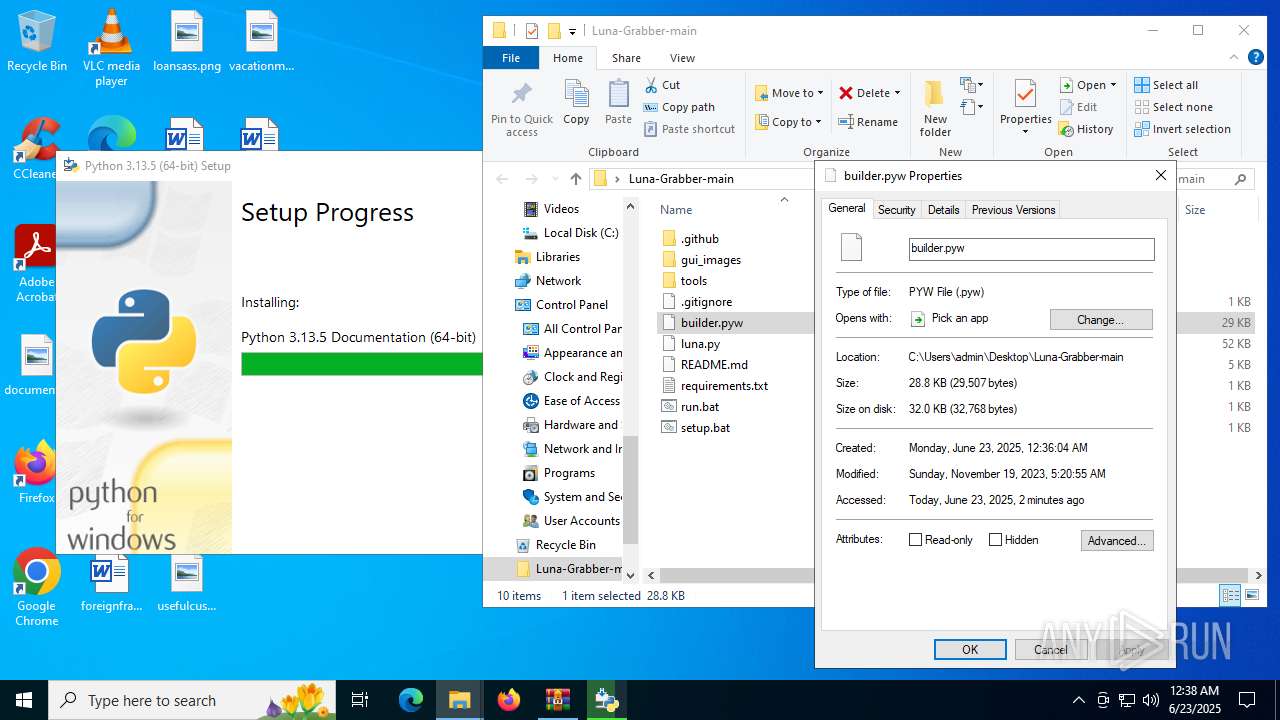The width and height of the screenshot is (1280, 720).
Task: Click the File Explorer taskbar icon
Action: (x=459, y=700)
